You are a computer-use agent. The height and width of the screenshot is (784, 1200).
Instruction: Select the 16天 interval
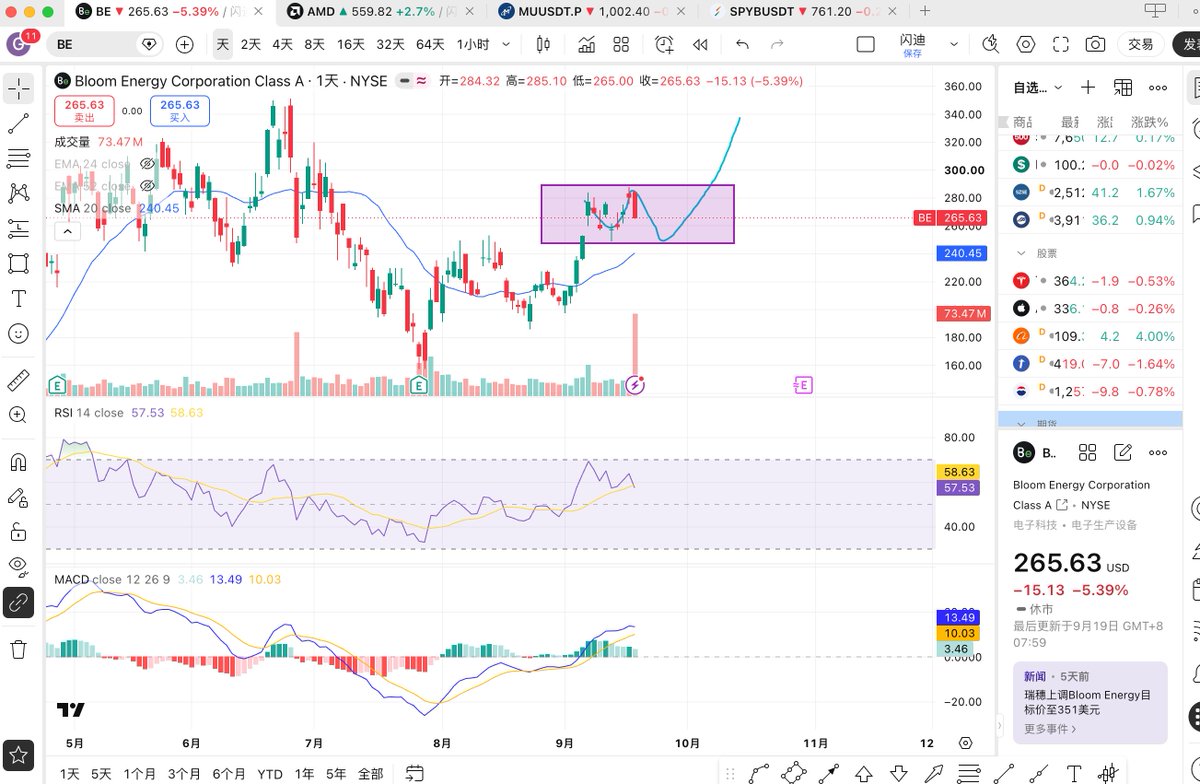tap(351, 45)
